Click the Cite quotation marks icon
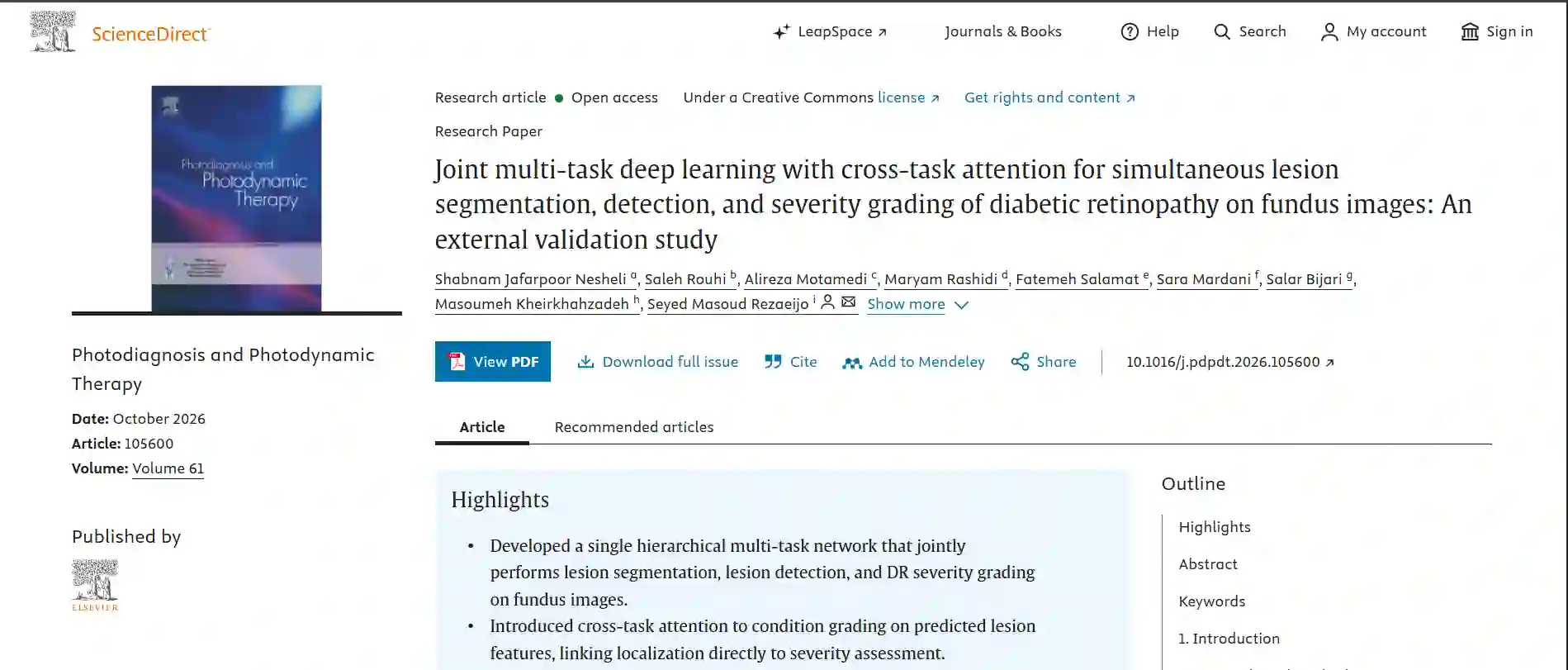This screenshot has width=1568, height=670. (773, 362)
